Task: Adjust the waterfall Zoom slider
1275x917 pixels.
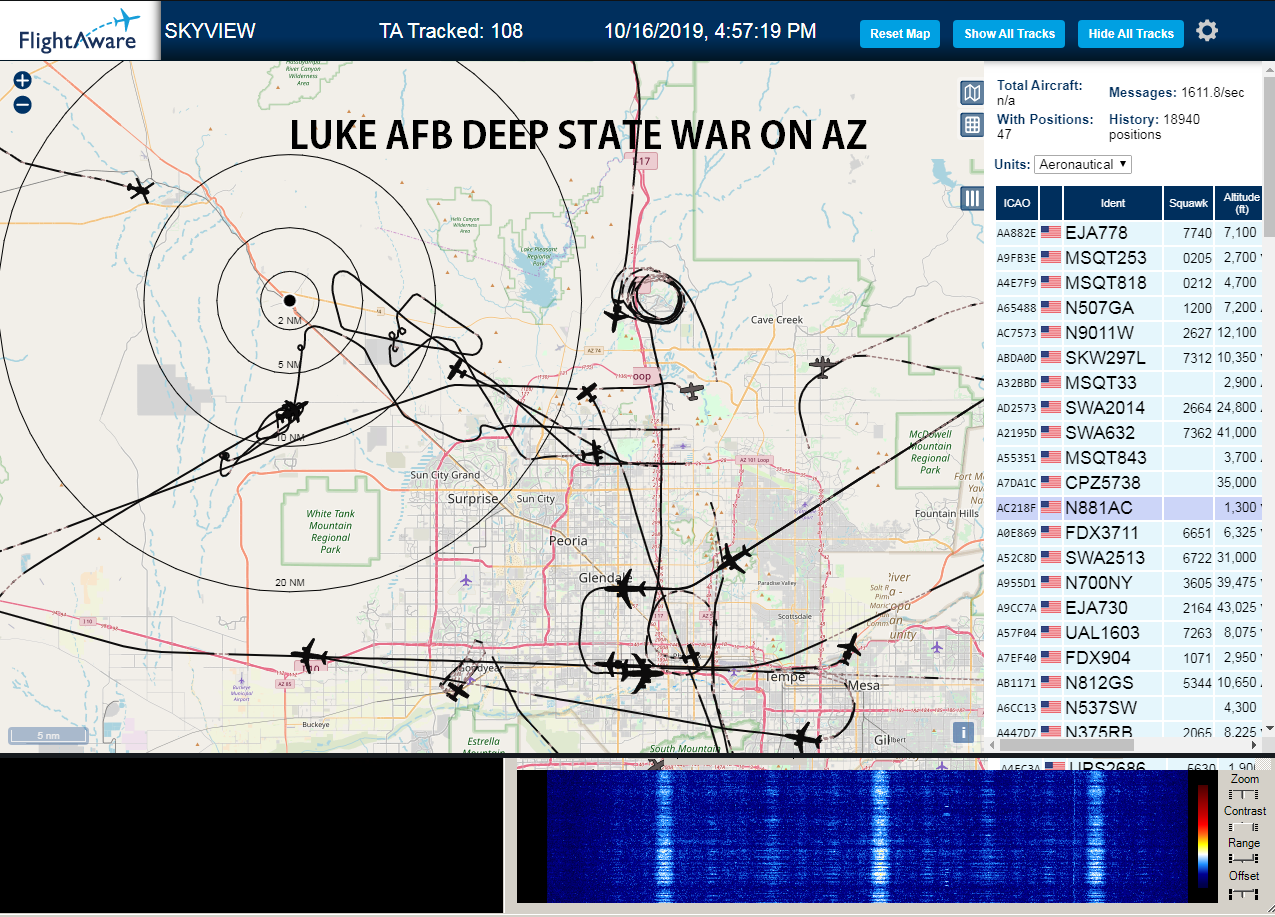Action: tap(1243, 793)
